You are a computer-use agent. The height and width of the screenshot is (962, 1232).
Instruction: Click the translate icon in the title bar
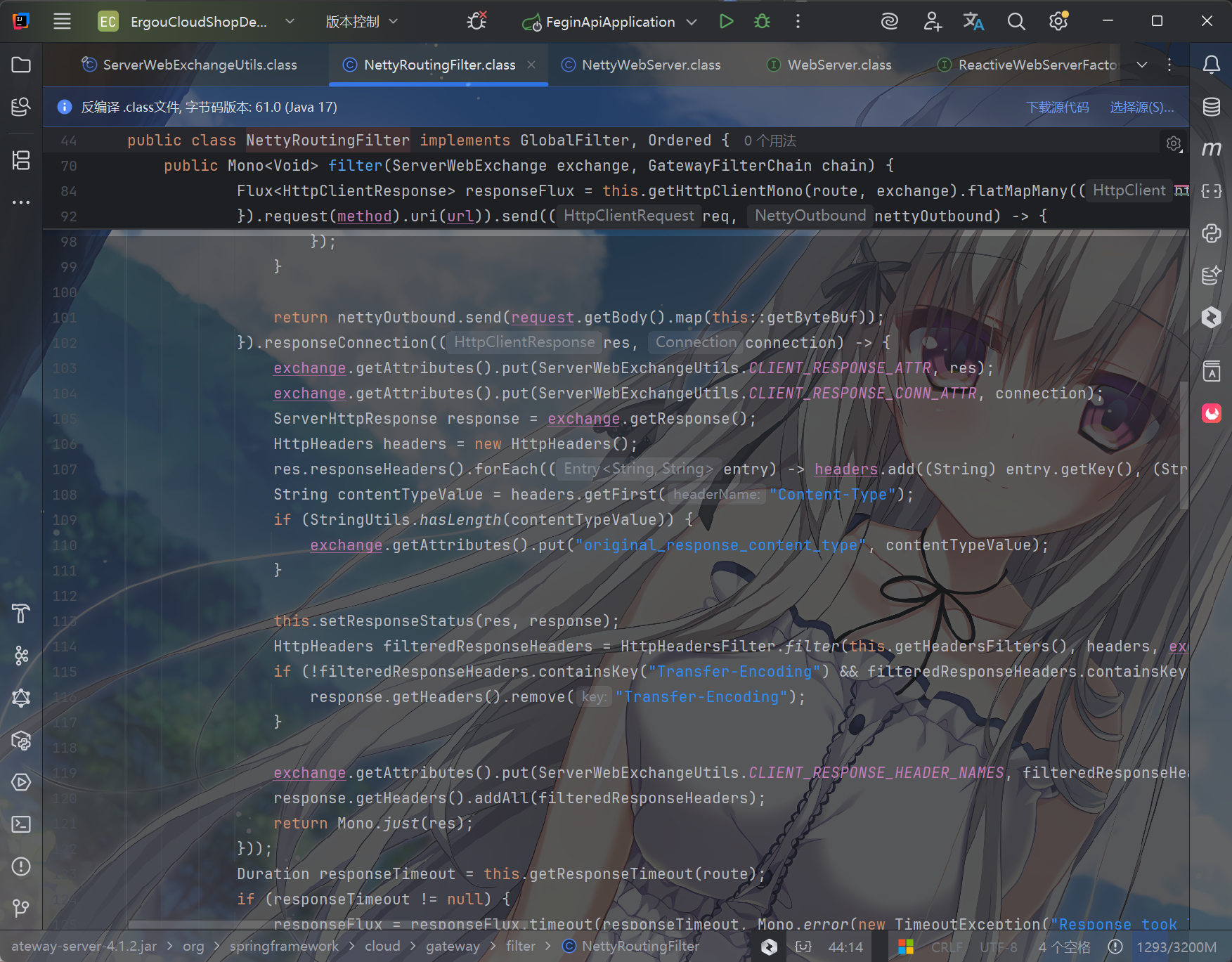(x=973, y=21)
